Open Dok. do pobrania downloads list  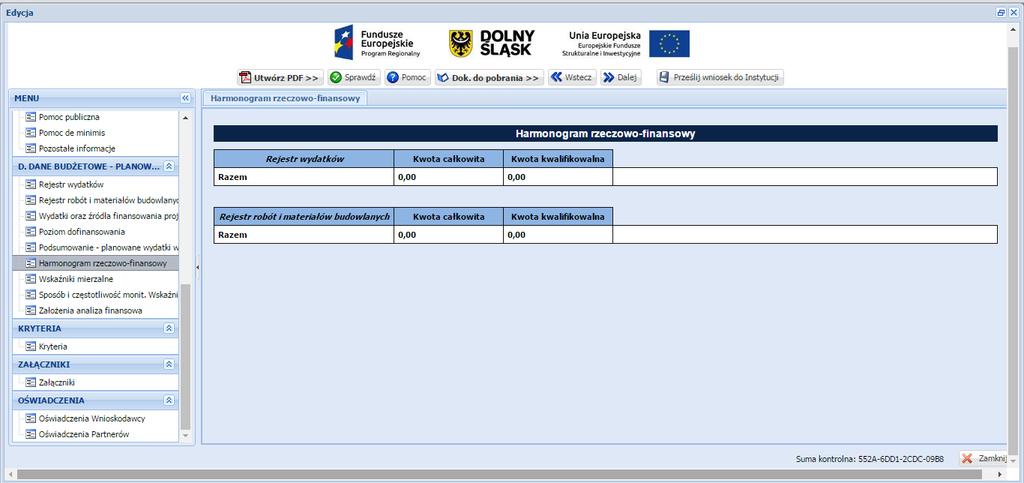pos(489,78)
